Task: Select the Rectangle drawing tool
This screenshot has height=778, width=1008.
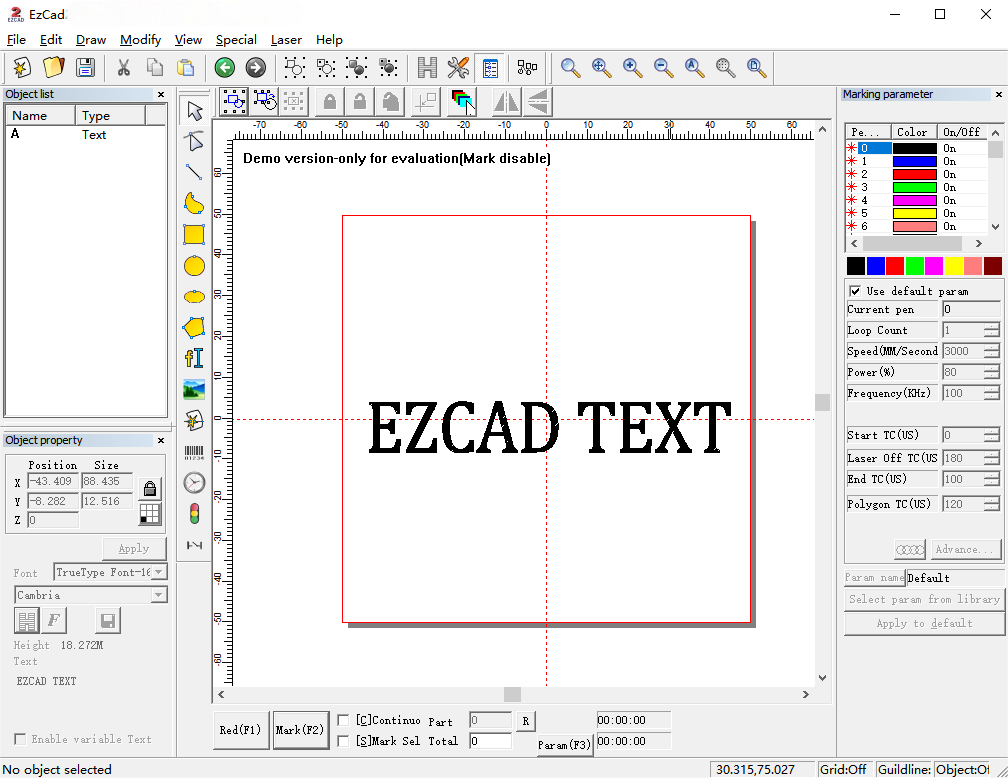Action: tap(194, 235)
